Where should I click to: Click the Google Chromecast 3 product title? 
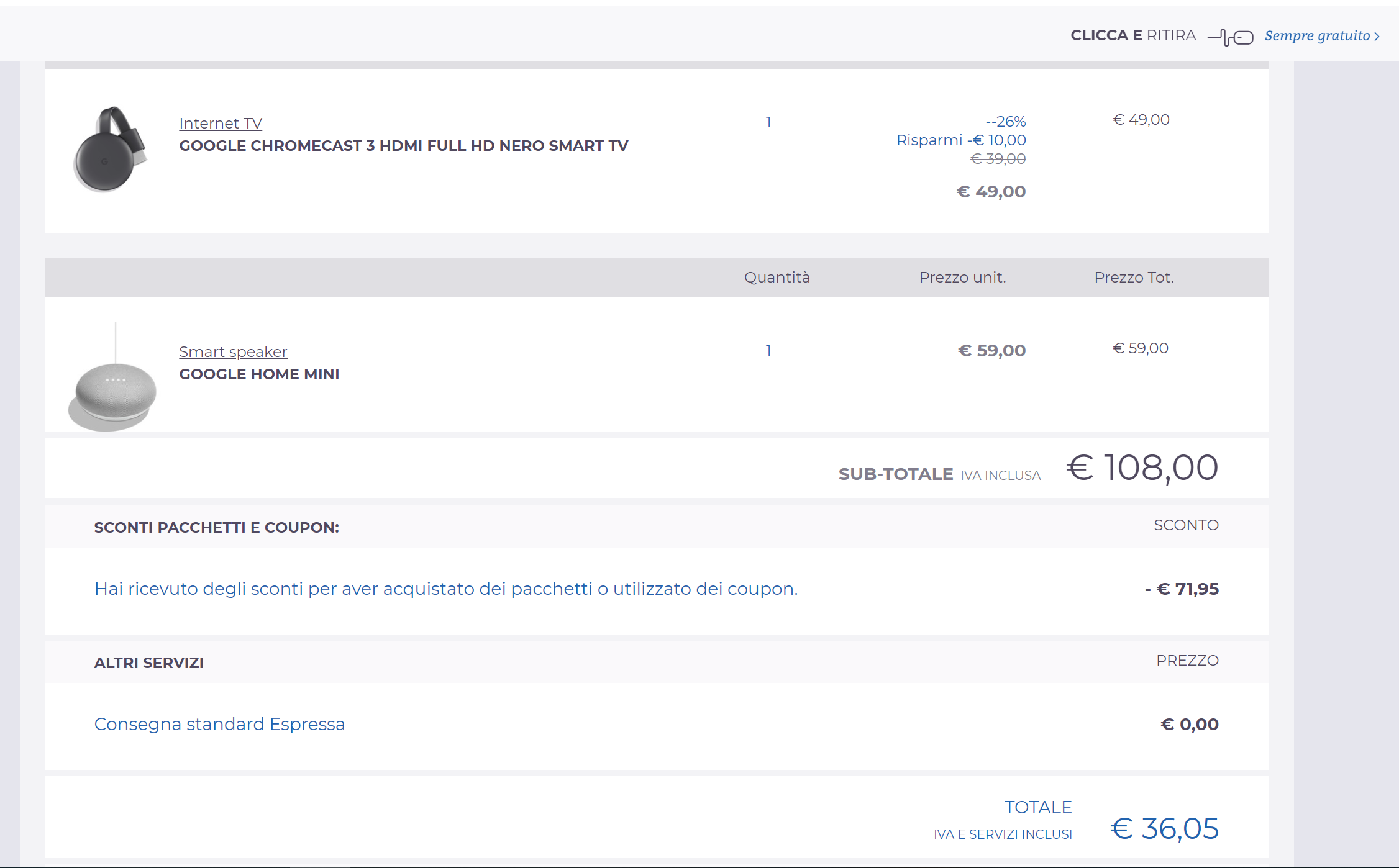click(404, 146)
